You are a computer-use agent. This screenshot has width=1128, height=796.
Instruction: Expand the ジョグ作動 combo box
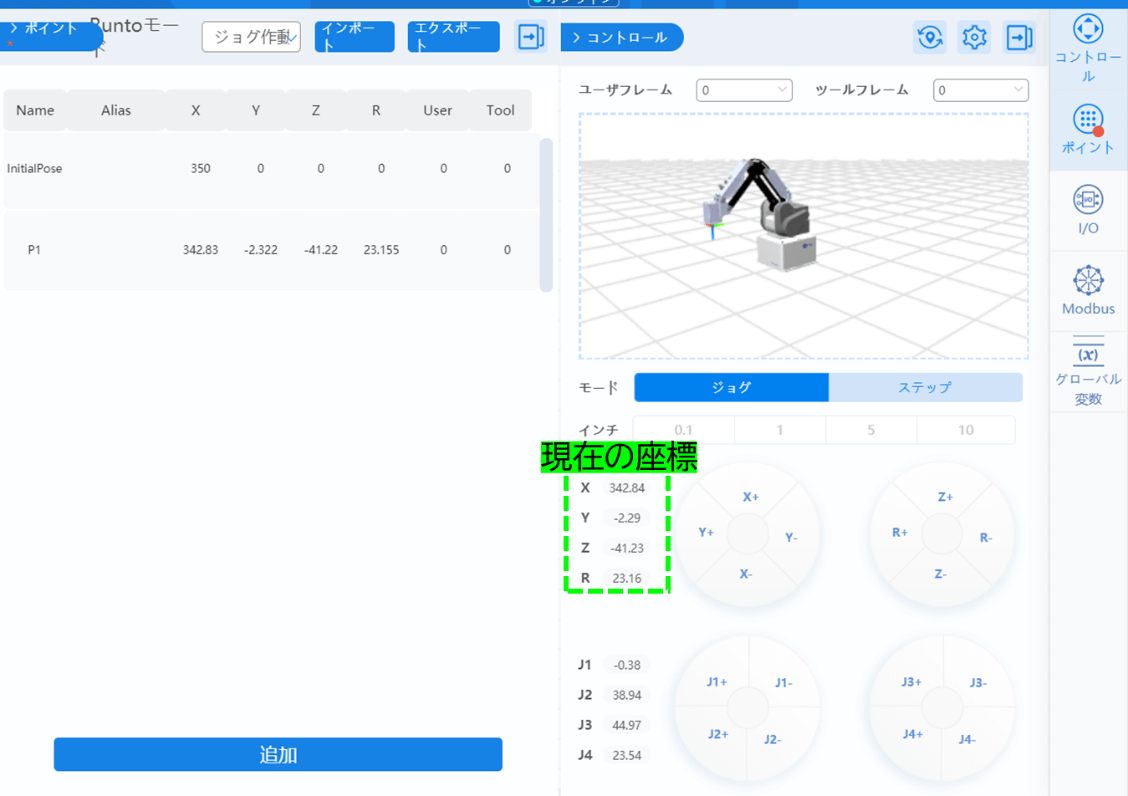(251, 37)
